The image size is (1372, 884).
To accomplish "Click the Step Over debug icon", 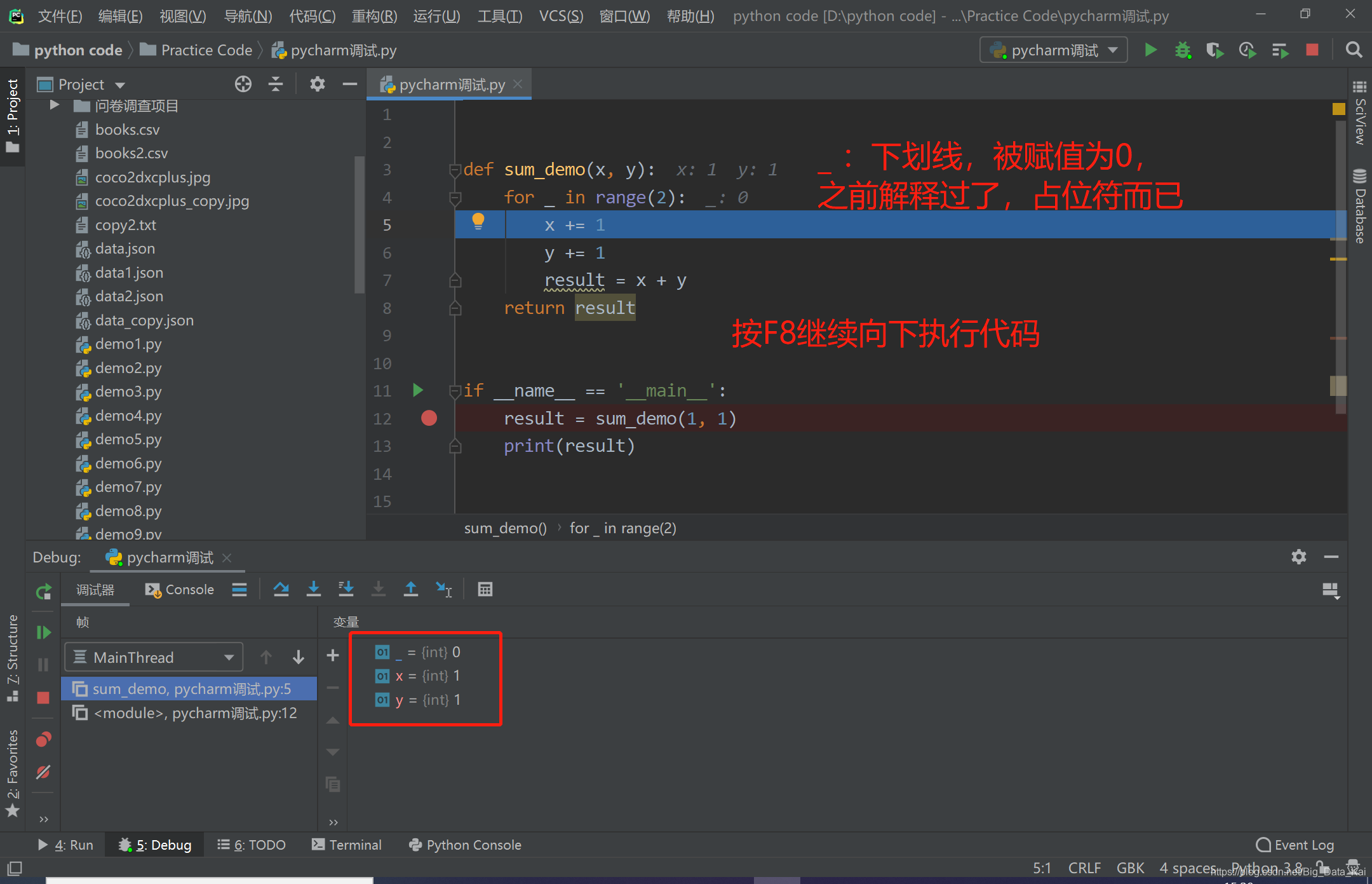I will (x=281, y=589).
